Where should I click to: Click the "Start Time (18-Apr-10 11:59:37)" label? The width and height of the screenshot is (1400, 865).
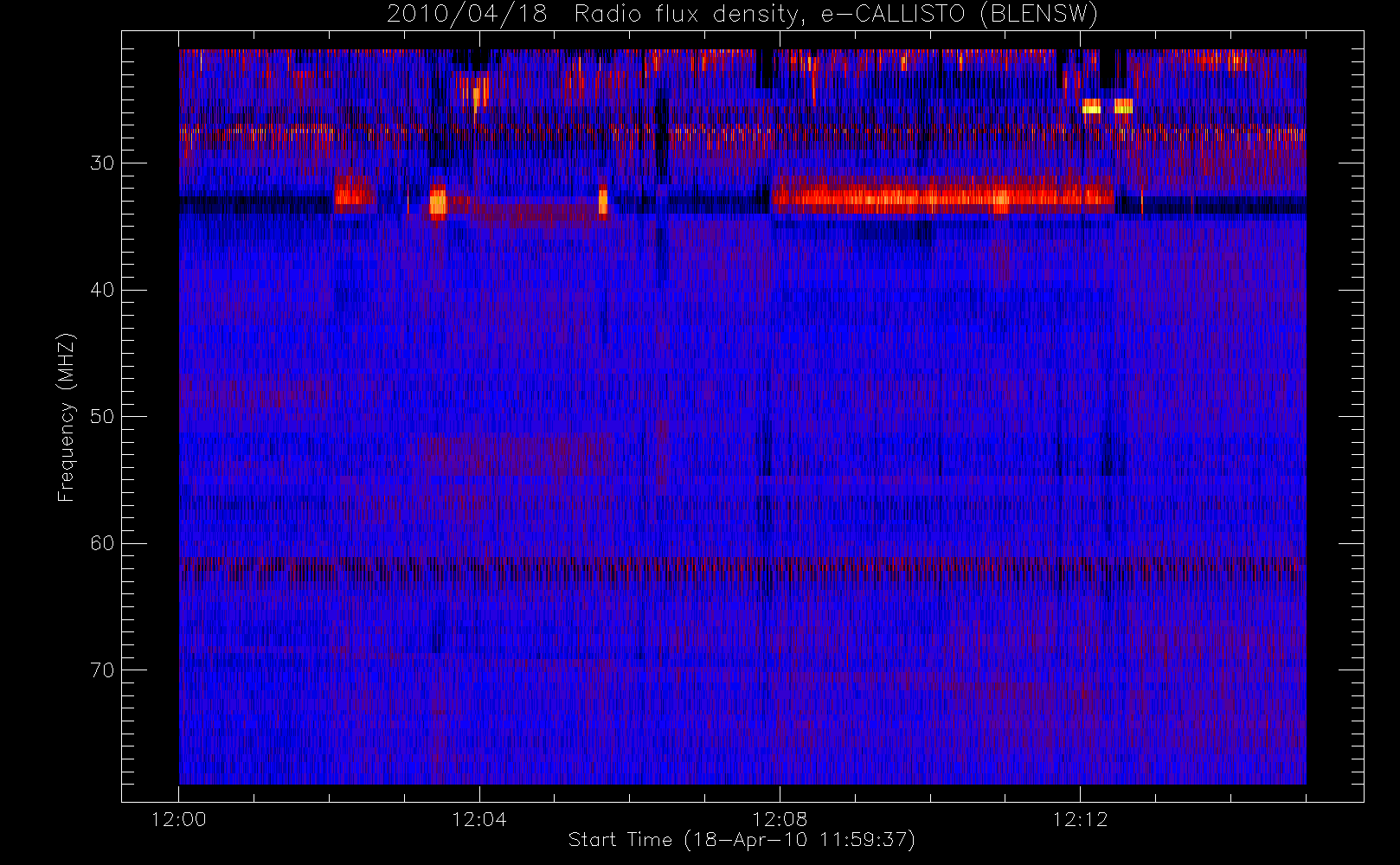click(742, 840)
